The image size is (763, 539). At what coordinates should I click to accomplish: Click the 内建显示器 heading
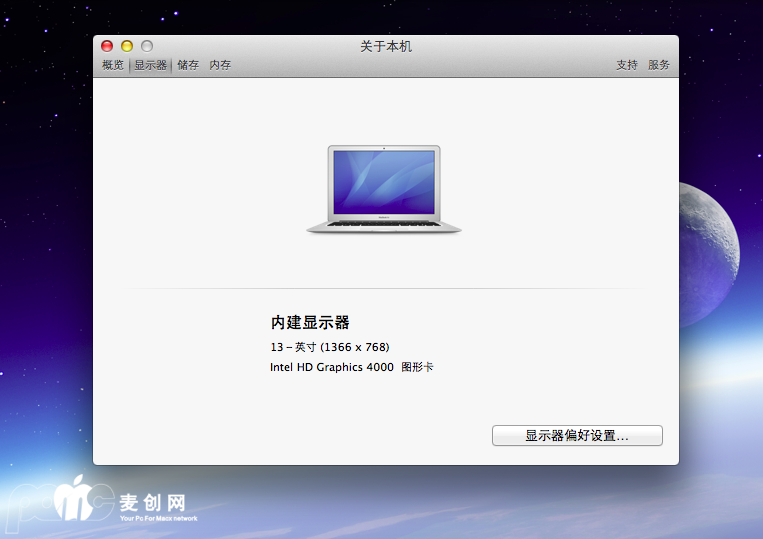pos(310,322)
